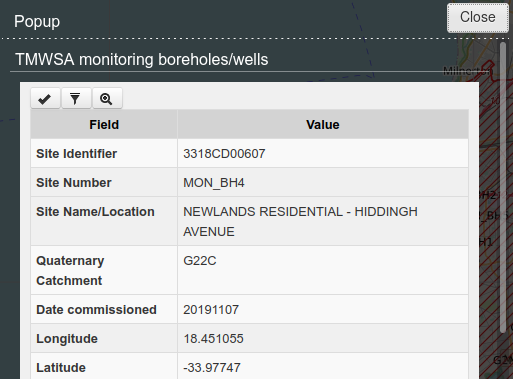Click the Field column header
Image resolution: width=513 pixels, height=379 pixels.
pos(104,125)
